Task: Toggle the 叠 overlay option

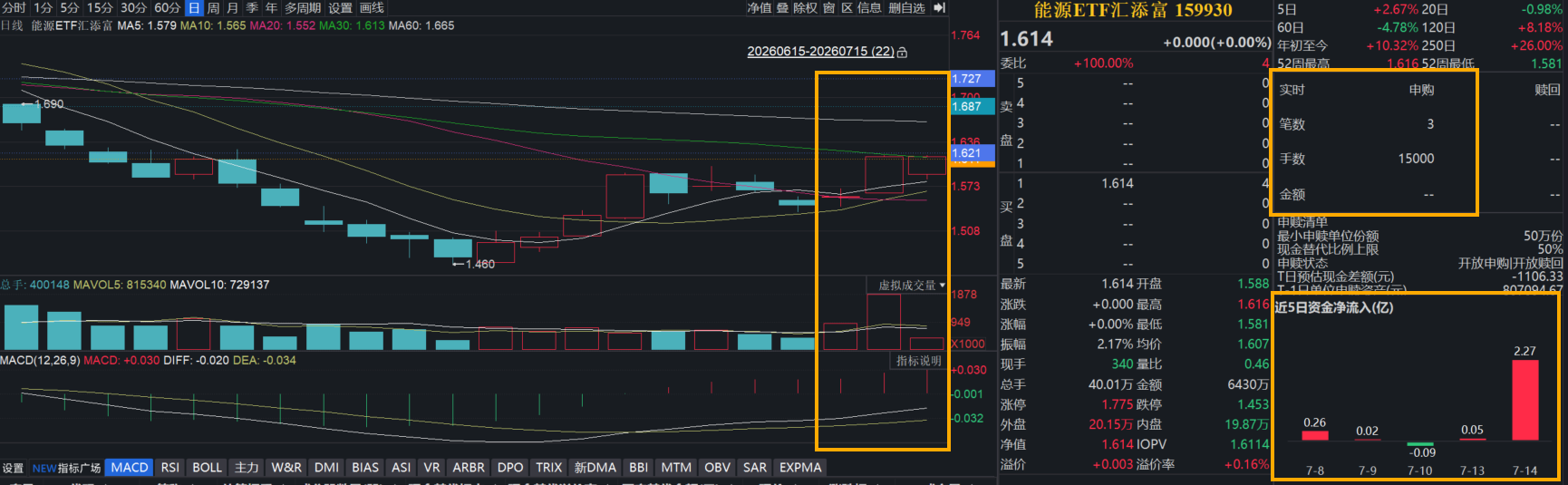Action: [x=782, y=8]
